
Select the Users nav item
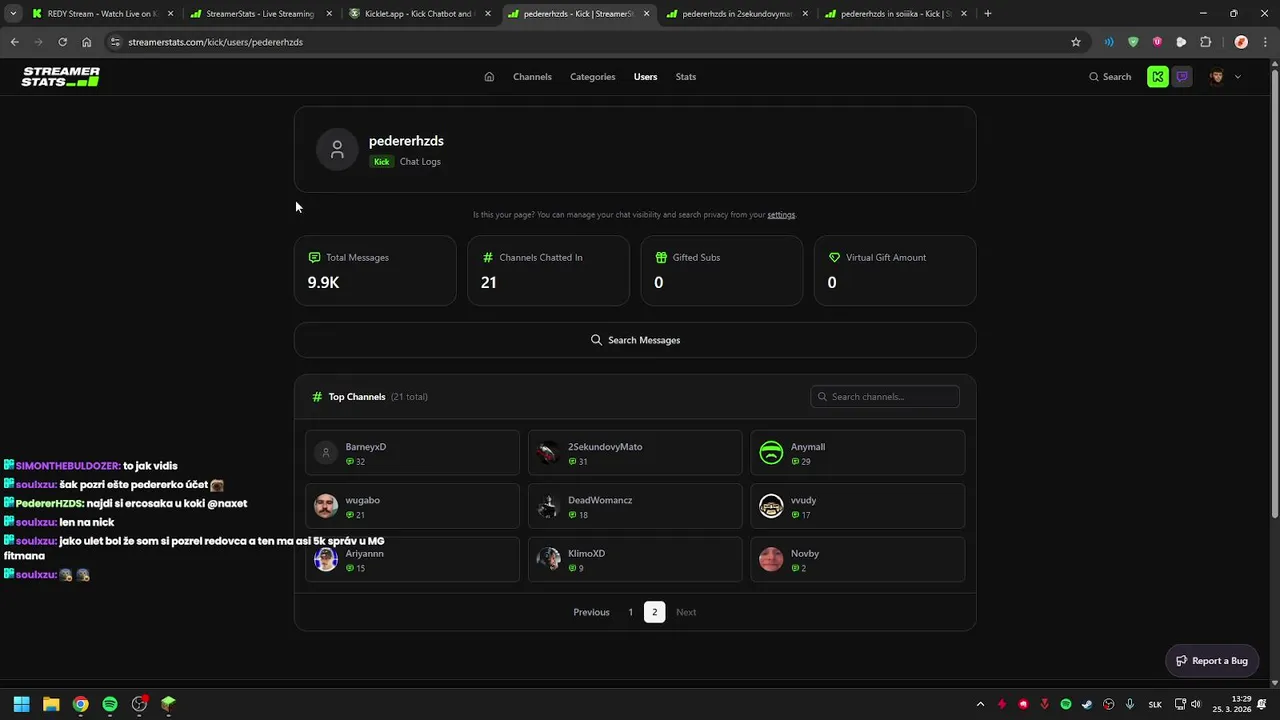[x=645, y=77]
